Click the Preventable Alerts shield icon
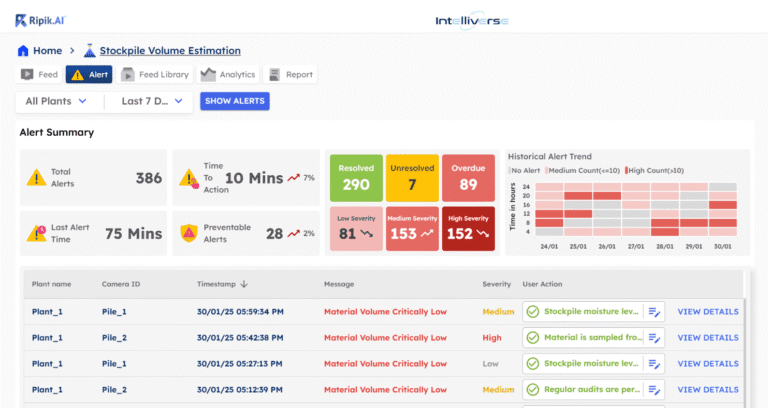768x408 pixels. 188,233
